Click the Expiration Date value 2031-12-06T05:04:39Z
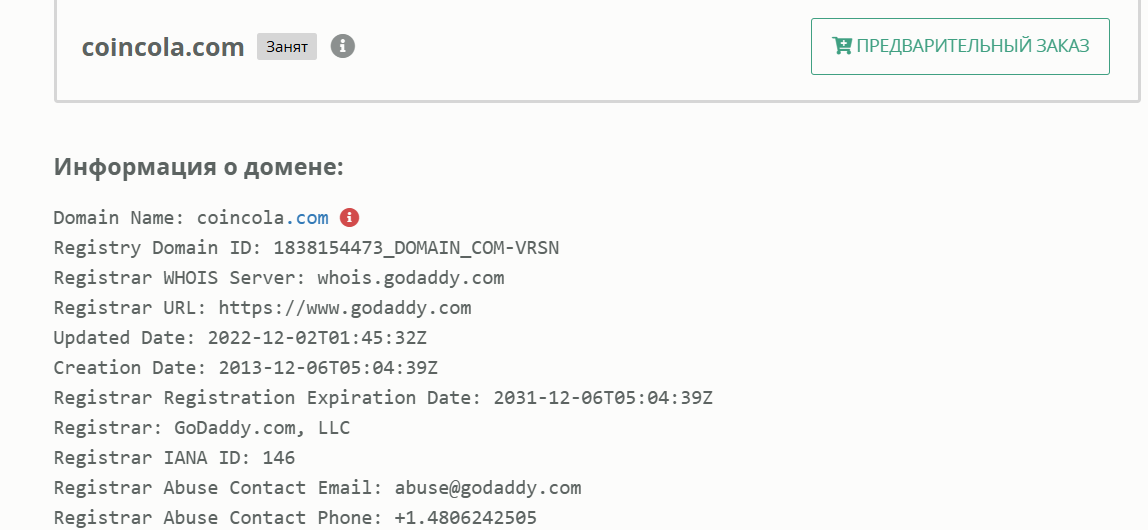 point(603,398)
